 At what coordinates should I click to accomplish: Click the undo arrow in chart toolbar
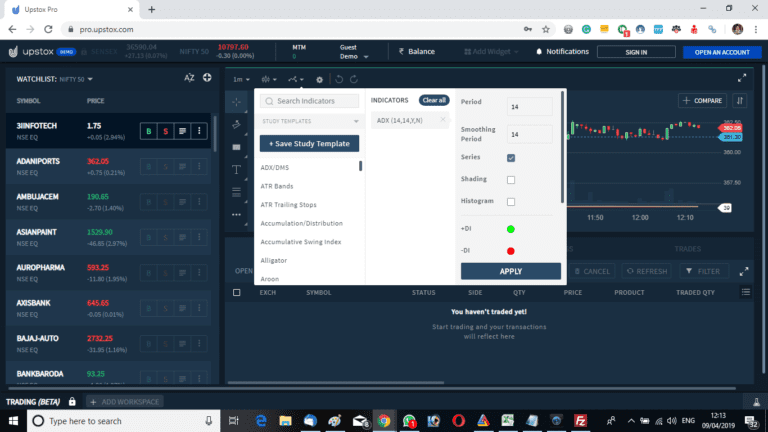point(339,78)
